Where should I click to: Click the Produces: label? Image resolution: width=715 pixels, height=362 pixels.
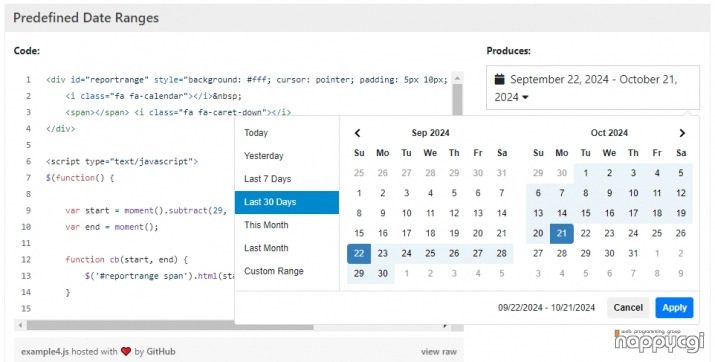[508, 51]
